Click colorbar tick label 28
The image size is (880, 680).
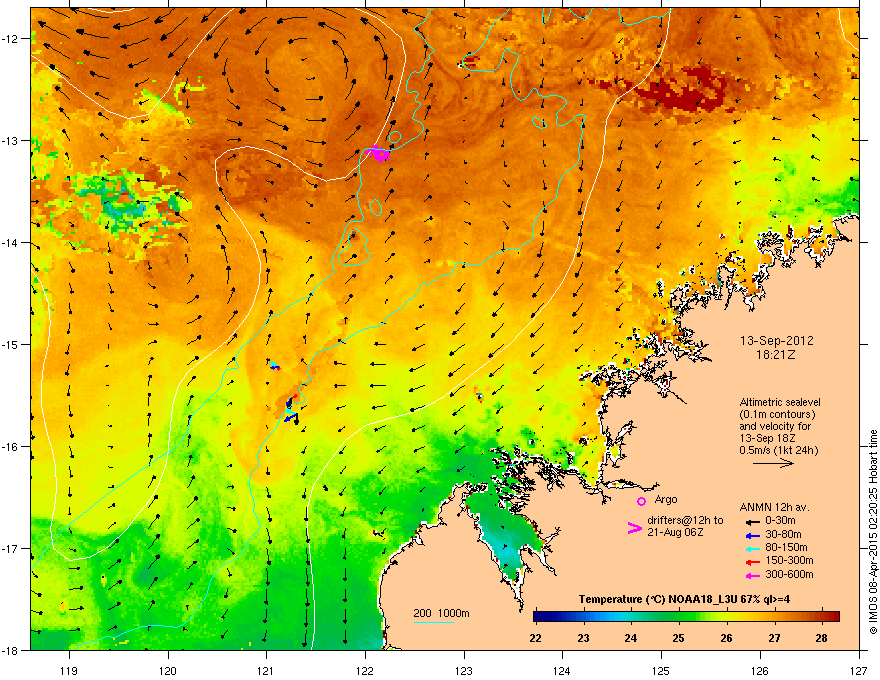(822, 638)
